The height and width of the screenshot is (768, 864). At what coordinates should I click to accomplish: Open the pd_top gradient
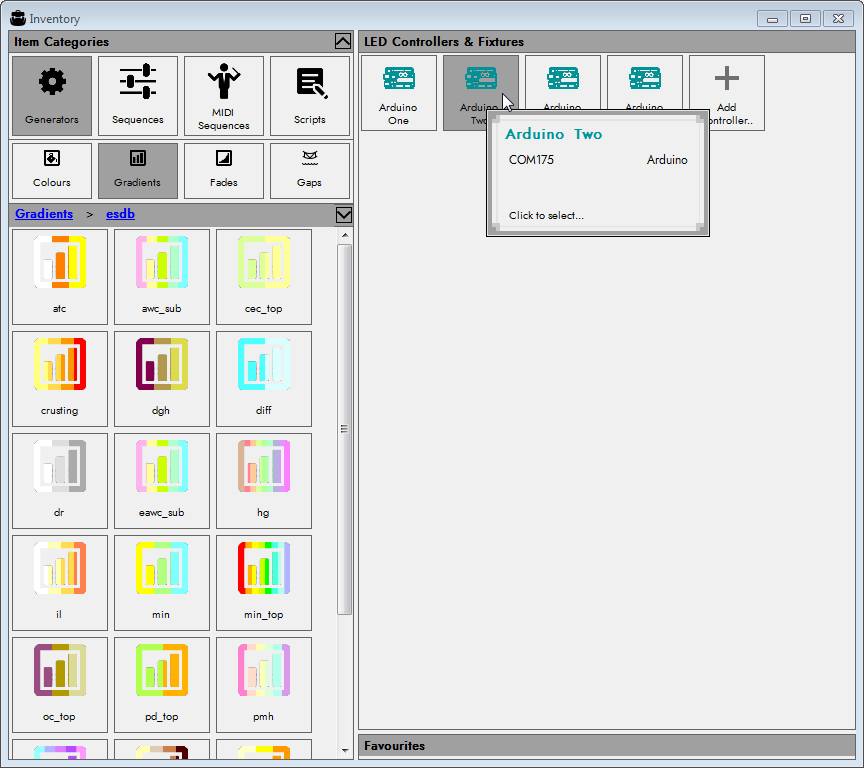(x=161, y=684)
